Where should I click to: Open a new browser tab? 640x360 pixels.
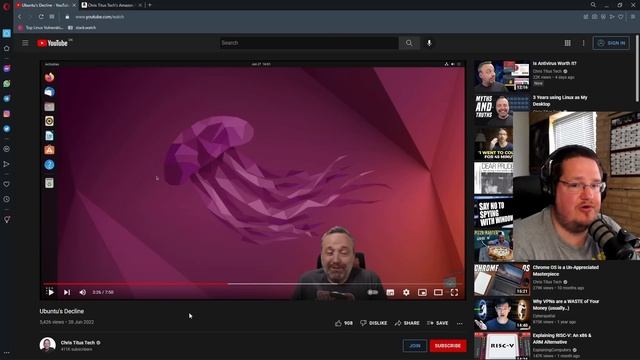[x=150, y=5]
